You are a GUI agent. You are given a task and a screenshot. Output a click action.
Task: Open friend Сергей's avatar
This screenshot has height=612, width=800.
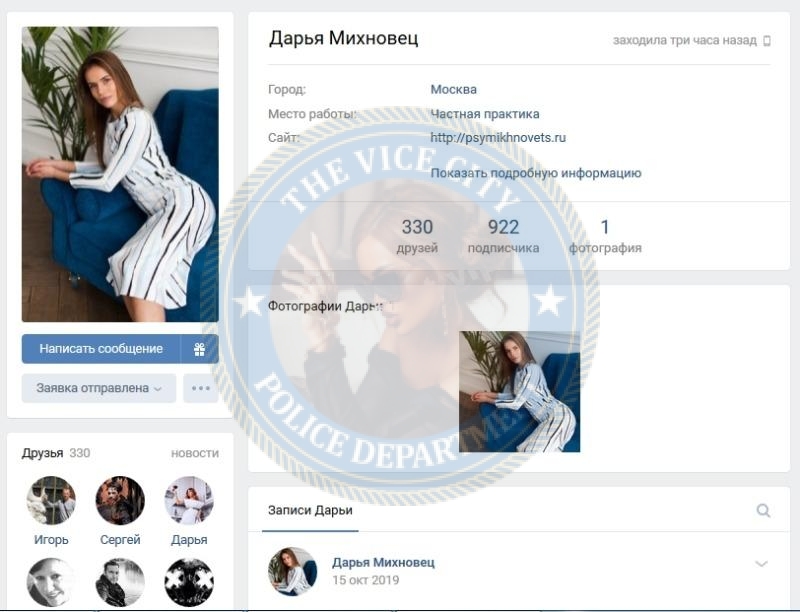[120, 500]
